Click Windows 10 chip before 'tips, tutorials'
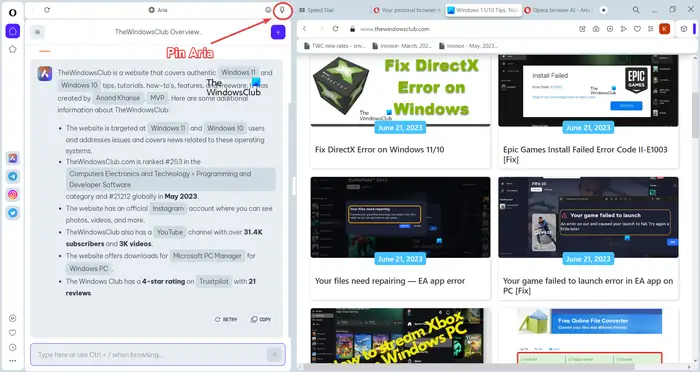This screenshot has width=700, height=372. tap(79, 85)
